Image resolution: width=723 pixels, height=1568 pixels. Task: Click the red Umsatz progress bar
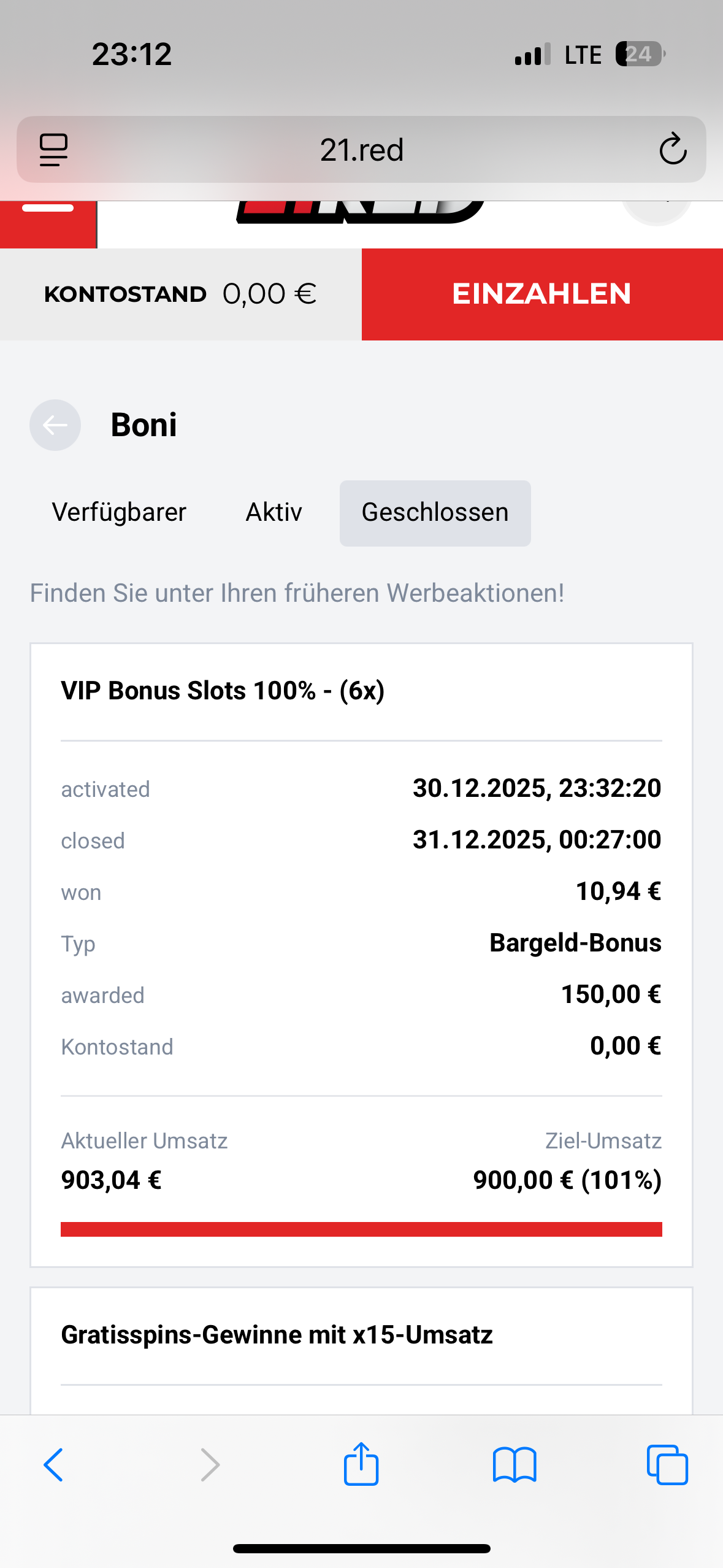pyautogui.click(x=361, y=1229)
